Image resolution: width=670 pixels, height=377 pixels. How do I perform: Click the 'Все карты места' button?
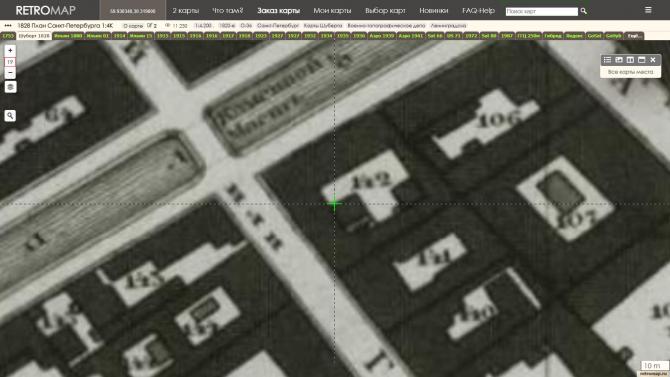click(x=630, y=72)
